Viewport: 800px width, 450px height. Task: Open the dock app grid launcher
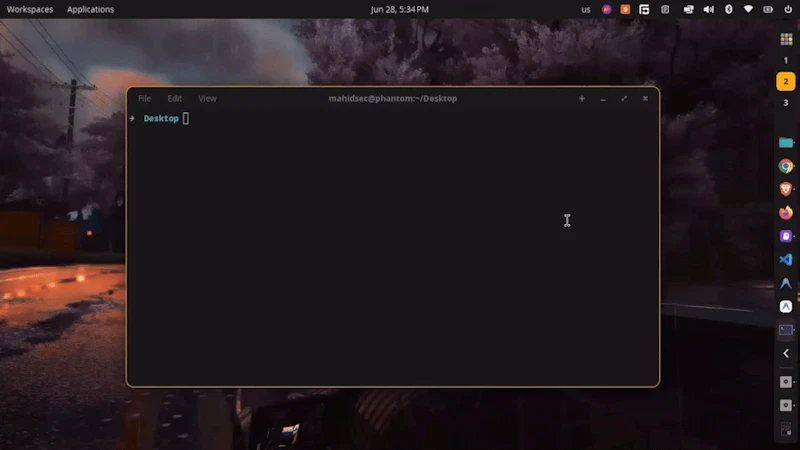pyautogui.click(x=786, y=39)
